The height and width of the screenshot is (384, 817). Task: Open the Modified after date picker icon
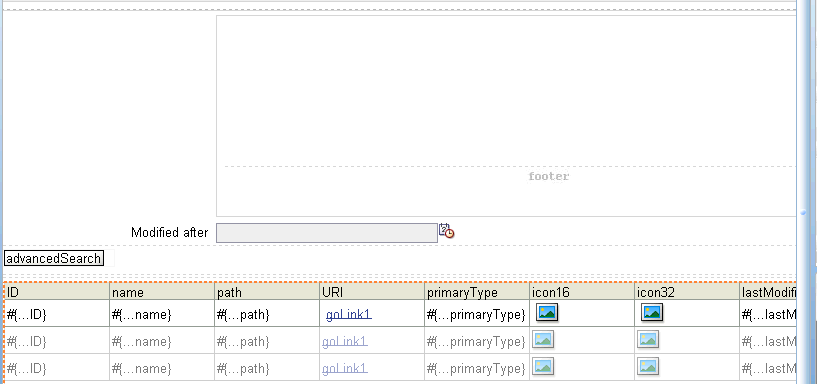[446, 230]
